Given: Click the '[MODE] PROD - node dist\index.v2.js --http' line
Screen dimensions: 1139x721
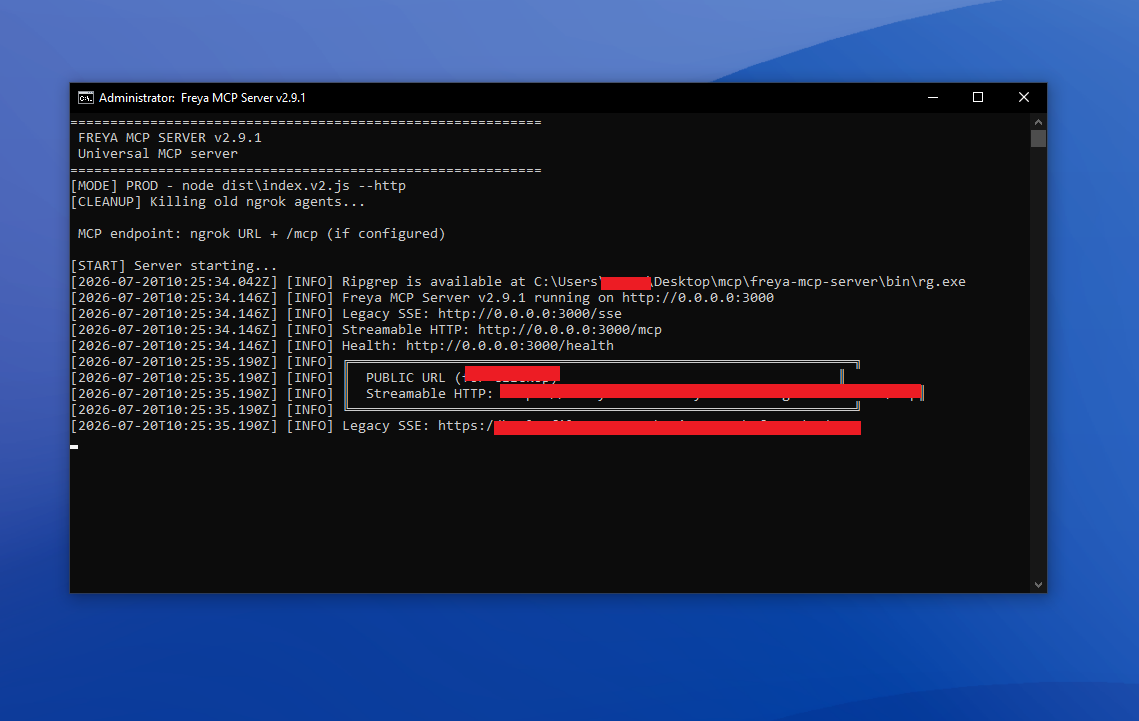Looking at the screenshot, I should (238, 185).
